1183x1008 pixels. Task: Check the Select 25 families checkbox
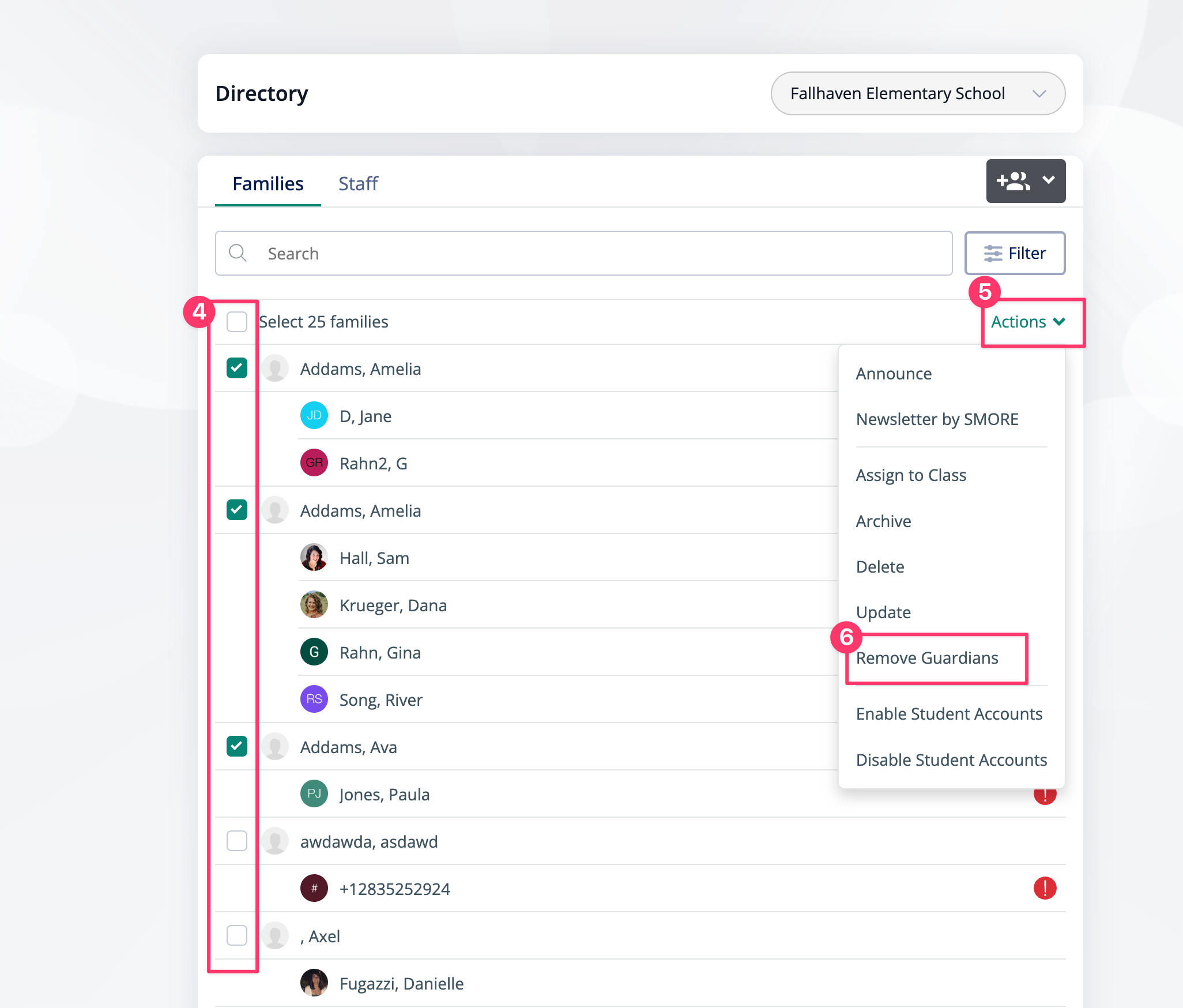pyautogui.click(x=237, y=322)
